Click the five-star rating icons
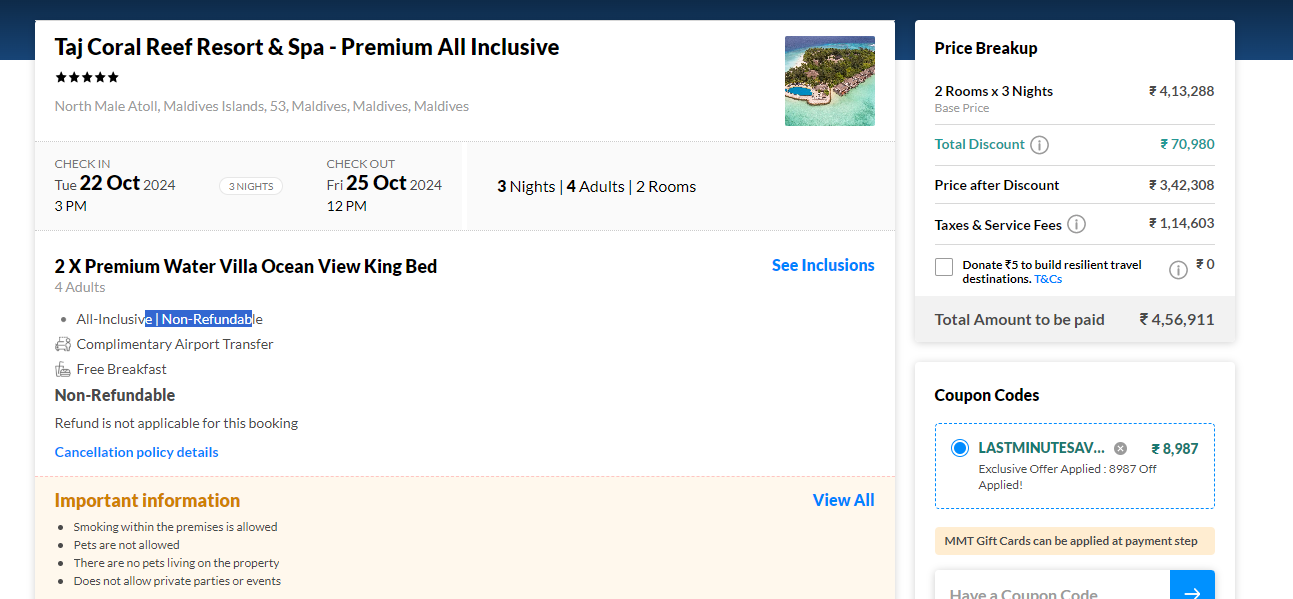Viewport: 1293px width, 599px height. (87, 77)
